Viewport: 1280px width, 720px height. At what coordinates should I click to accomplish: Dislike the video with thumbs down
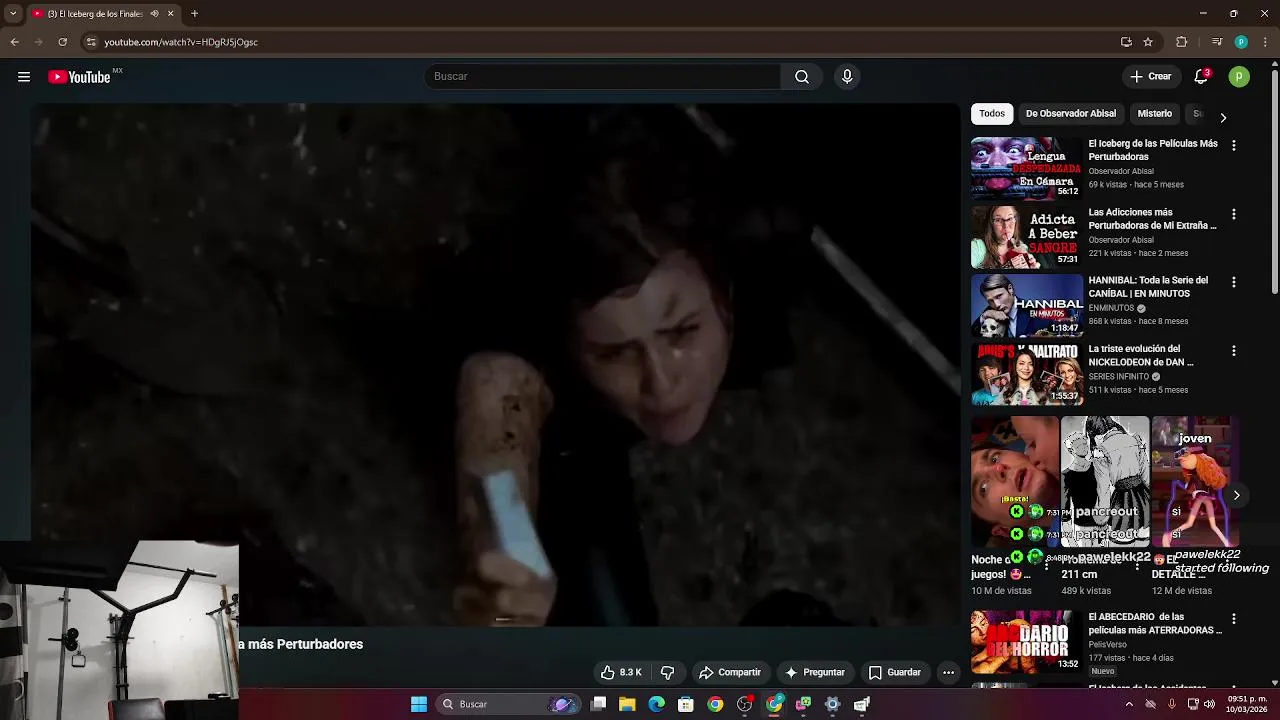pyautogui.click(x=667, y=673)
